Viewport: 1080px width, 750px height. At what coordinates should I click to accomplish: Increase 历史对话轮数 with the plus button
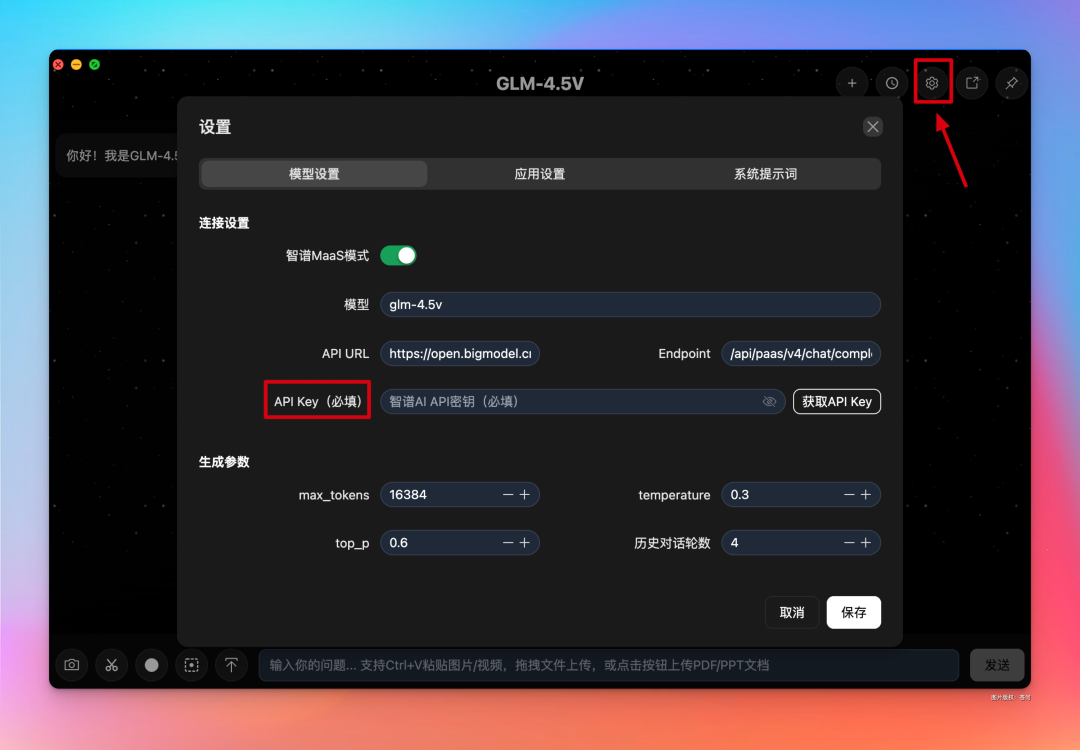866,543
